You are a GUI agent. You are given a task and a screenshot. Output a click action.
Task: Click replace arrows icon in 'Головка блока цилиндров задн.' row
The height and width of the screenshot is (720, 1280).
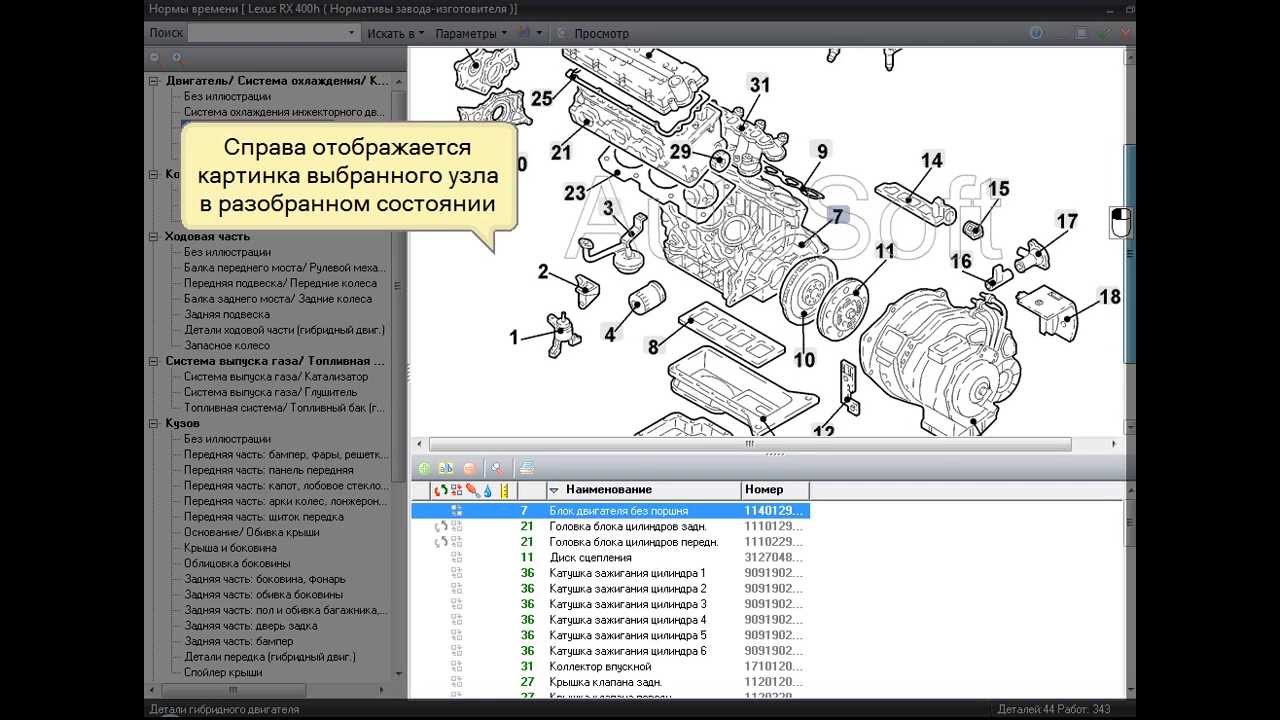(x=441, y=526)
